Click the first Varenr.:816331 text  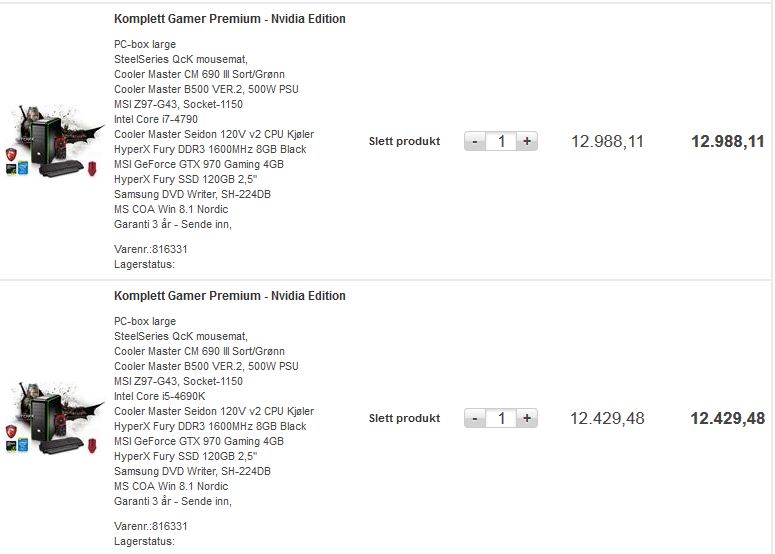151,249
